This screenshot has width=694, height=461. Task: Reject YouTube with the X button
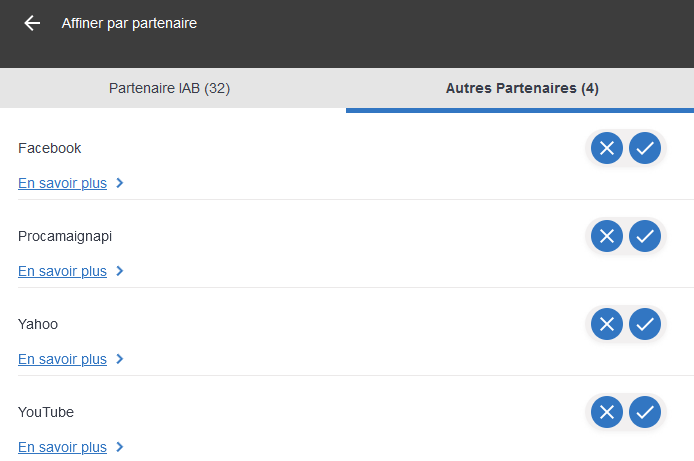(x=607, y=412)
